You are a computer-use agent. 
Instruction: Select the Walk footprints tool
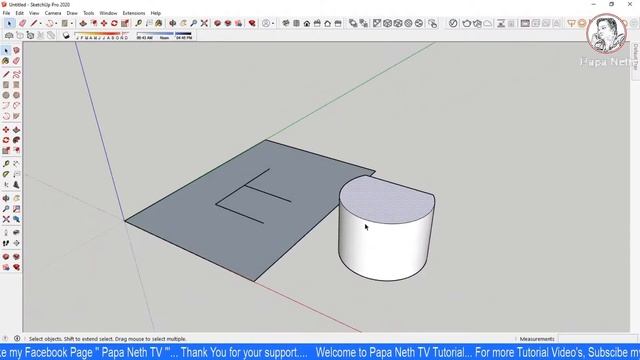coord(6,243)
